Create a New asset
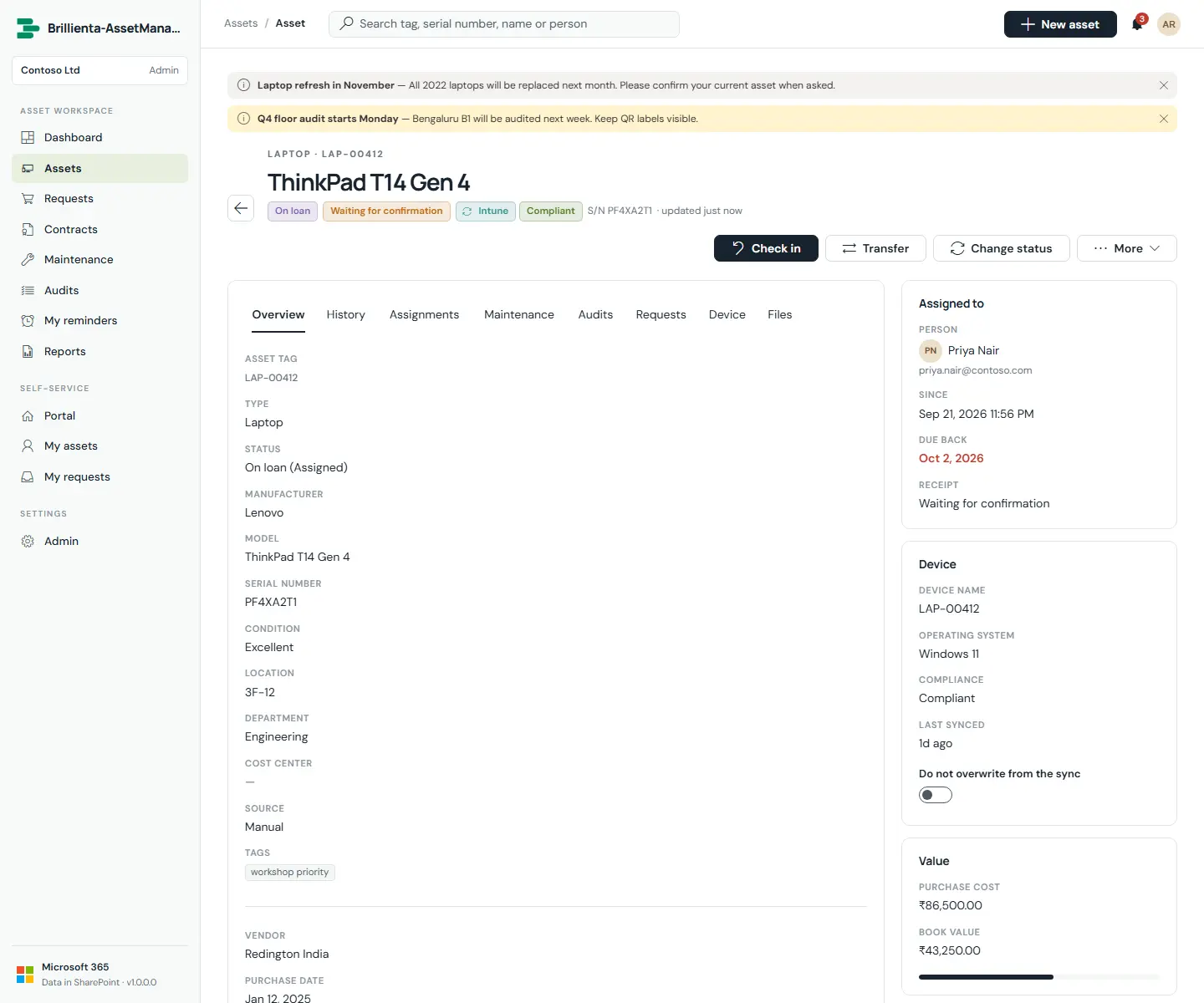The height and width of the screenshot is (1003, 1204). (x=1060, y=24)
